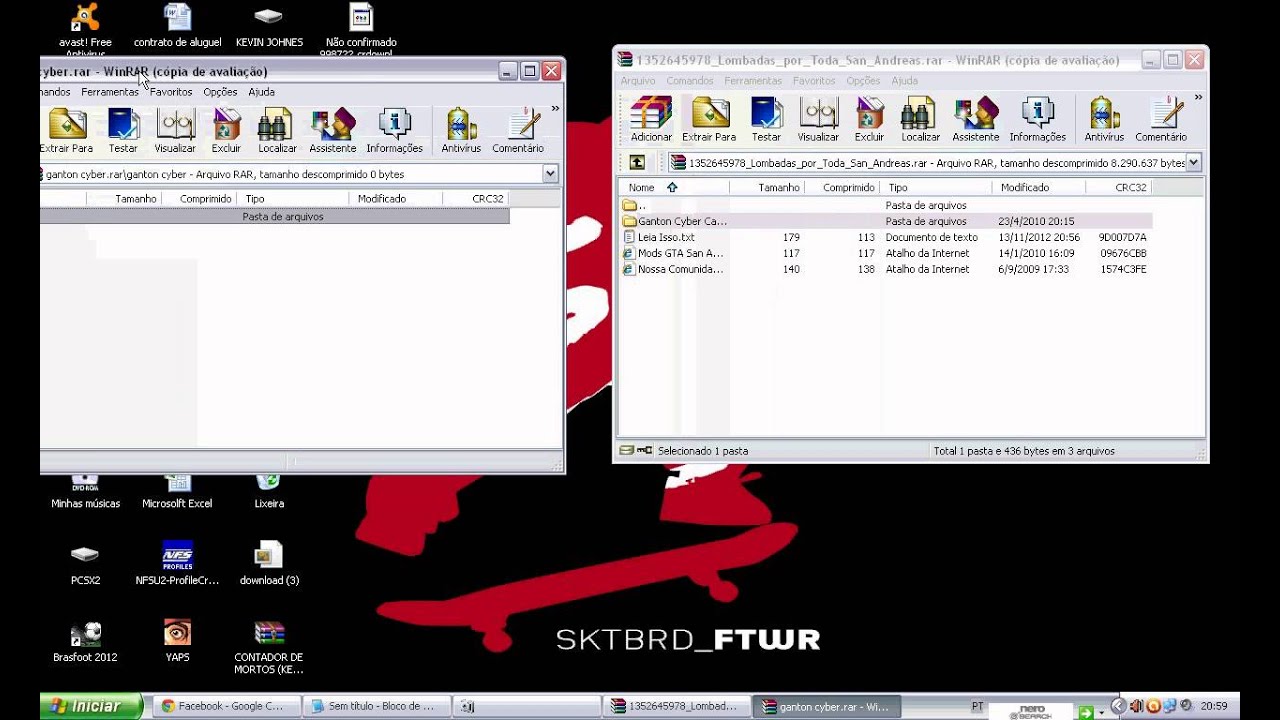The height and width of the screenshot is (720, 1280).
Task: Switch to Sem título - Bloco de notas taskbar item
Action: coord(377,706)
